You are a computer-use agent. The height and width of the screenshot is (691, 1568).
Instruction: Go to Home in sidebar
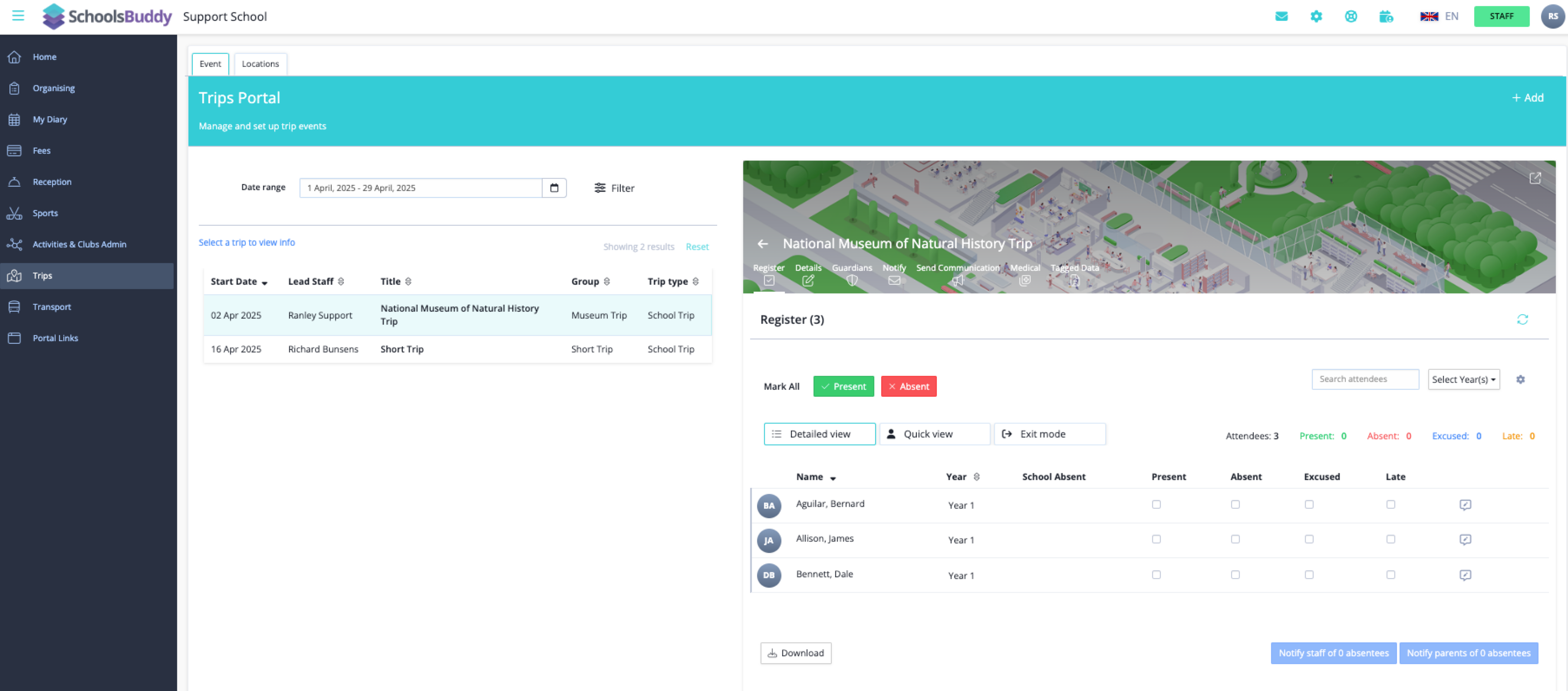(x=87, y=56)
